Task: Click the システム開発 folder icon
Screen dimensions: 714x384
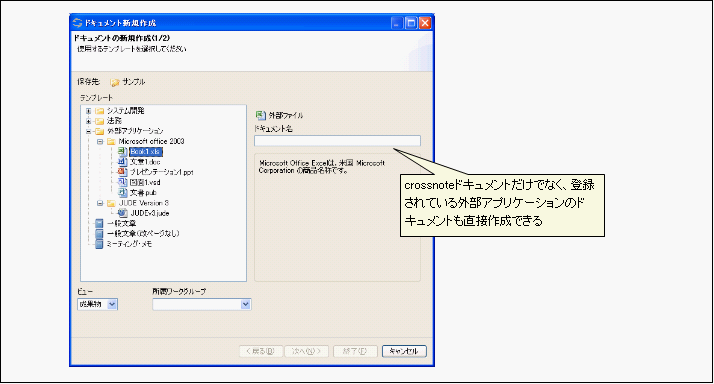Action: click(x=99, y=111)
